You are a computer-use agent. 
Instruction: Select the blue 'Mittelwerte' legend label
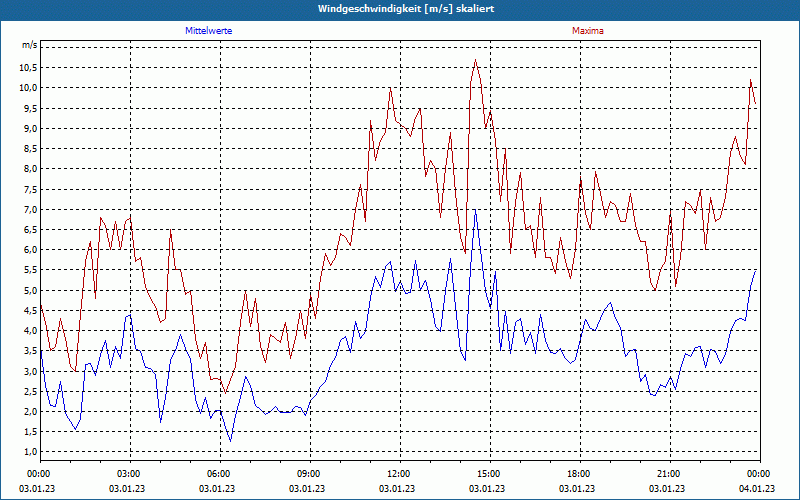point(209,31)
